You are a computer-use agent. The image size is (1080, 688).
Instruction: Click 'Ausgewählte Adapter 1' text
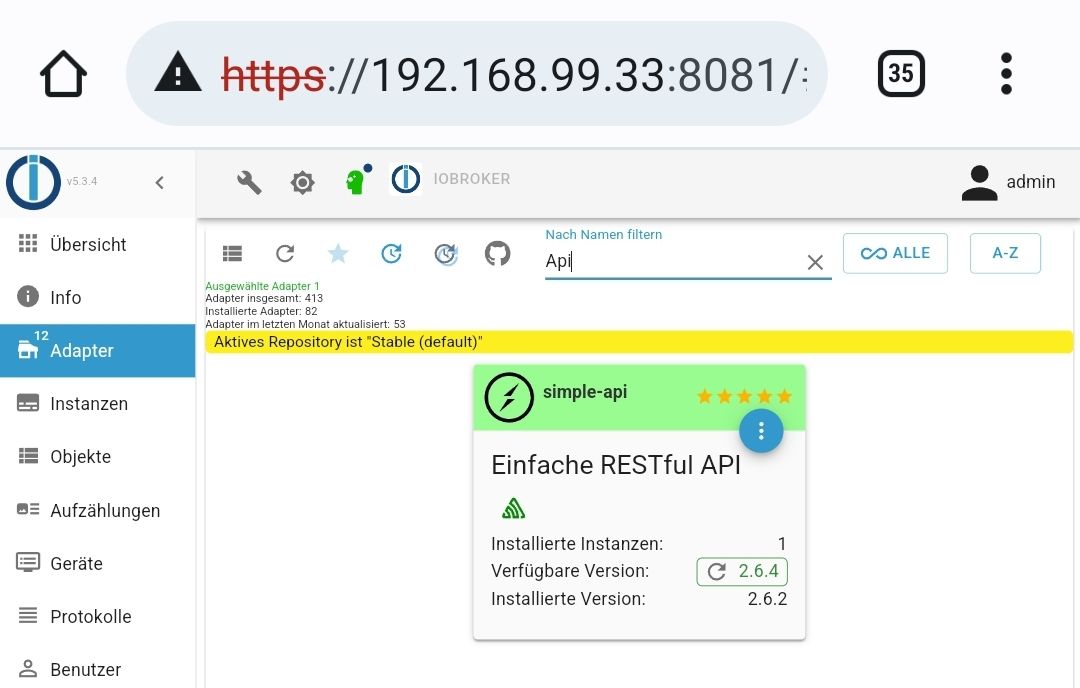point(262,286)
